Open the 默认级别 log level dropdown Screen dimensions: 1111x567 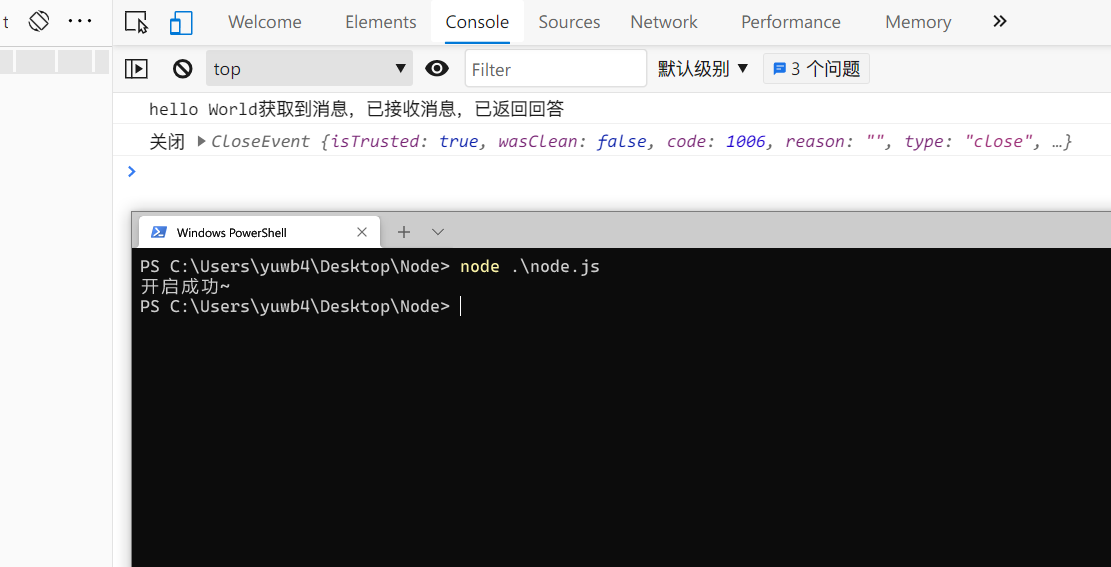702,69
